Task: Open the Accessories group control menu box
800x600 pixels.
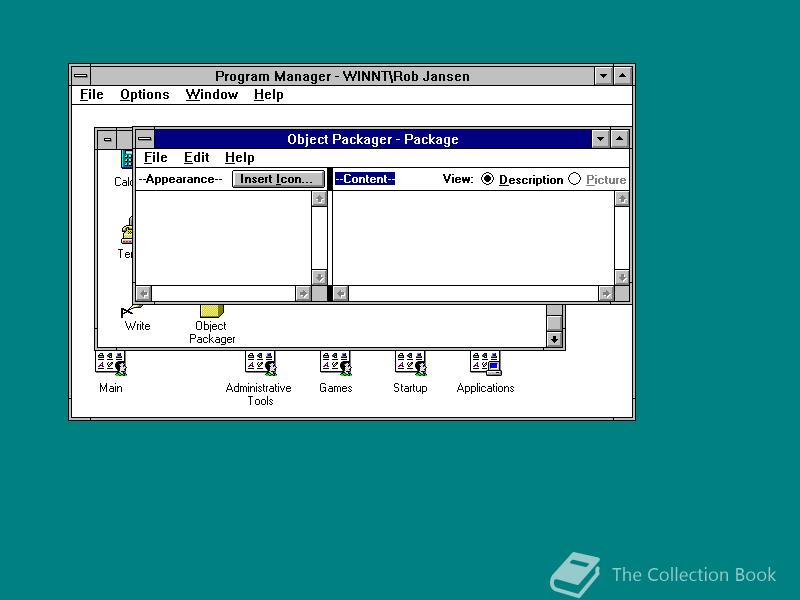Action: coord(107,139)
